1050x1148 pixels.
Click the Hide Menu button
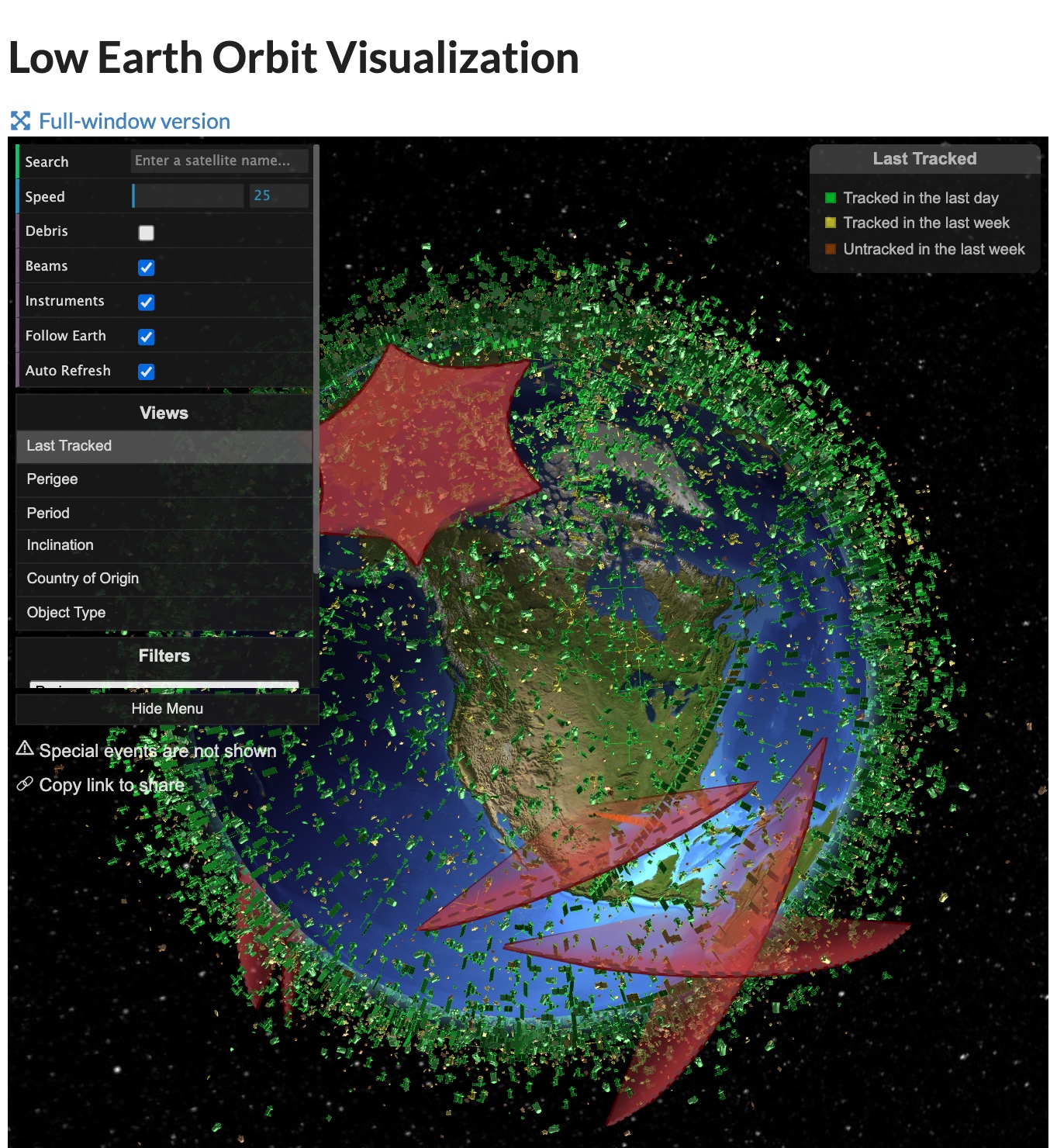(x=168, y=709)
